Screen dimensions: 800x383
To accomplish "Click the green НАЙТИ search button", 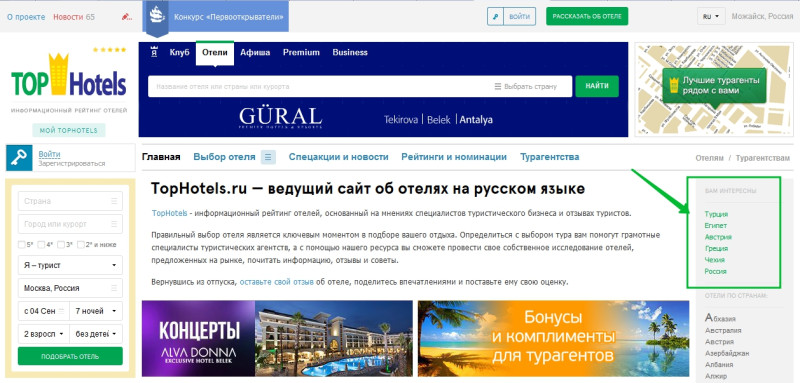I will point(597,86).
